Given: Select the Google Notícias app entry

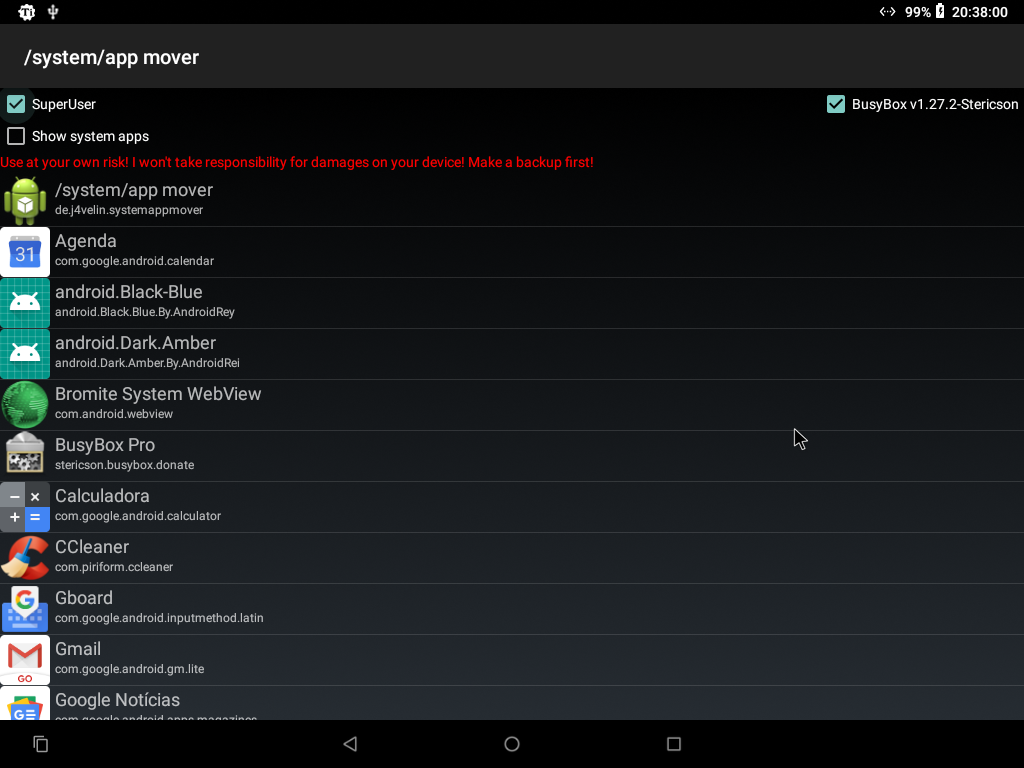Looking at the screenshot, I should tap(512, 703).
